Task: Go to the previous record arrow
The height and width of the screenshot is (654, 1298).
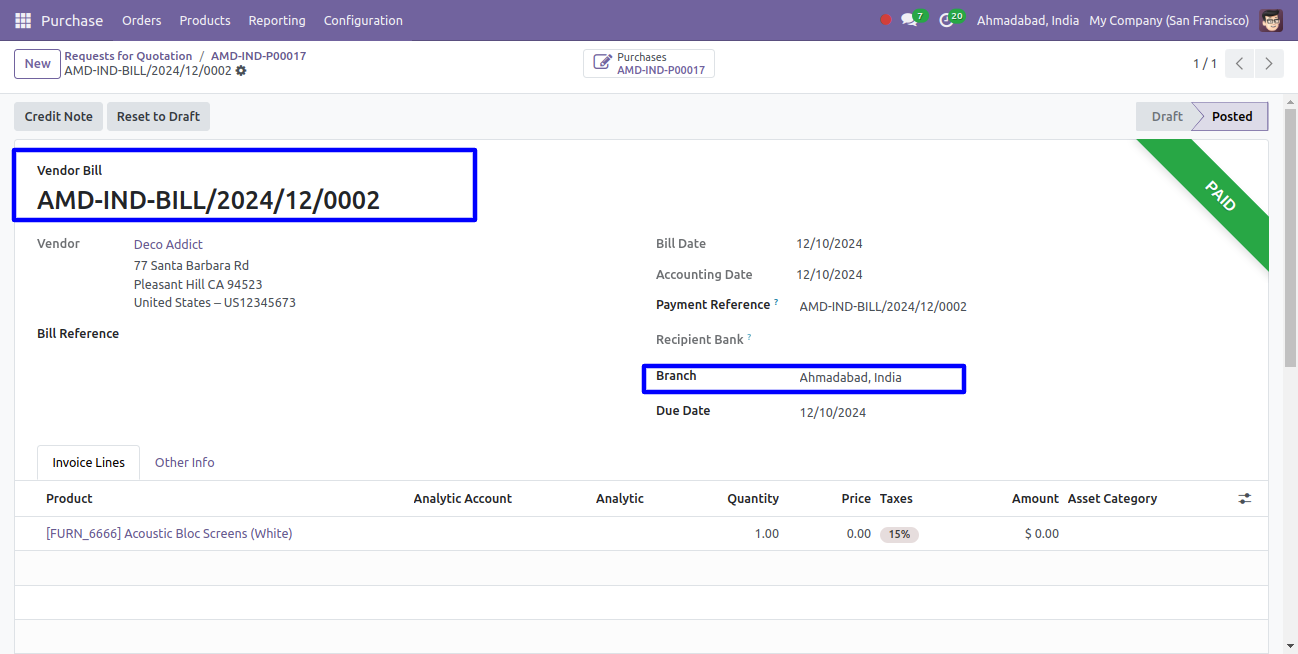Action: tap(1239, 64)
